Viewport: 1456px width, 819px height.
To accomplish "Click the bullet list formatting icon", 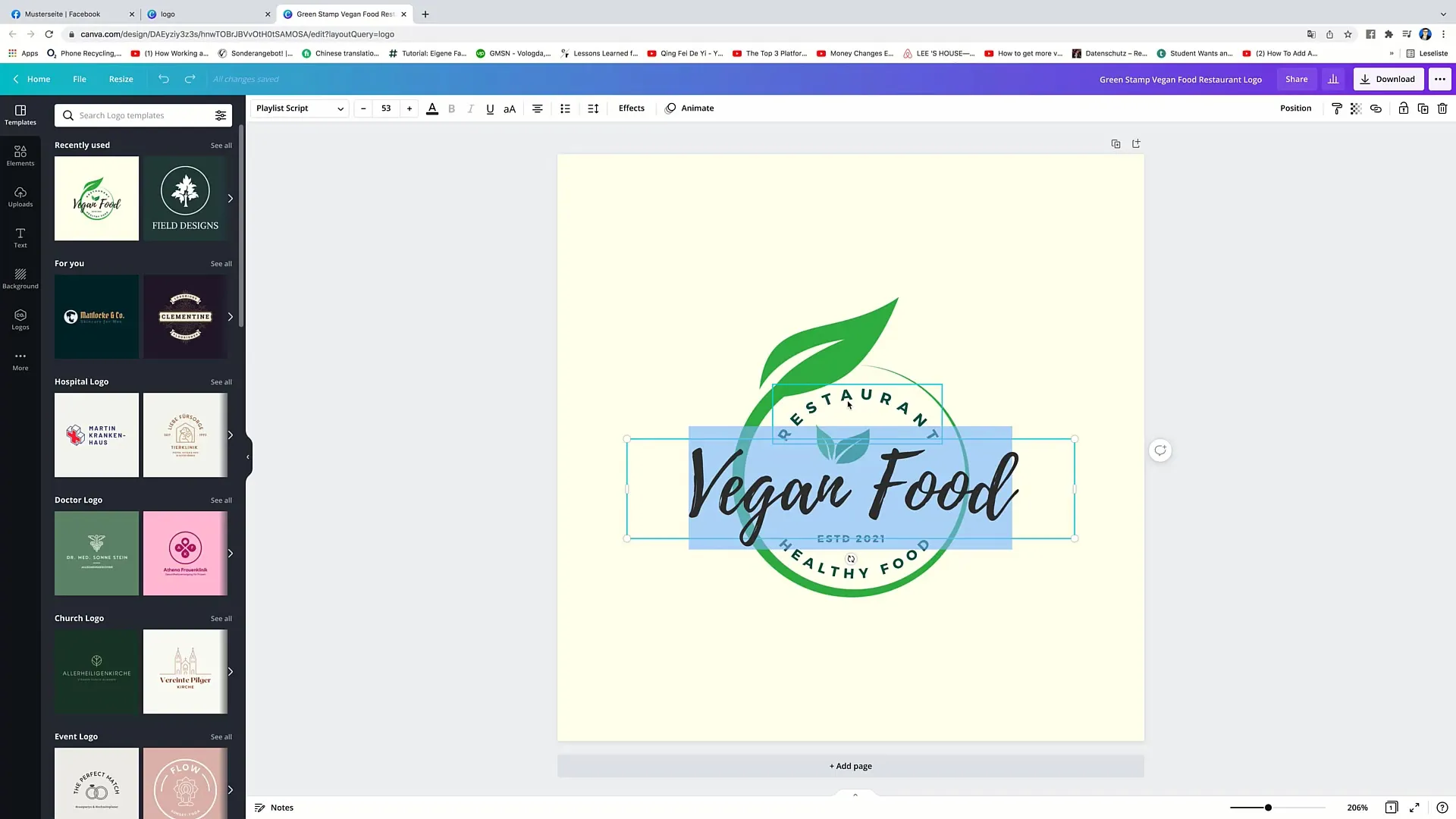I will click(x=565, y=109).
